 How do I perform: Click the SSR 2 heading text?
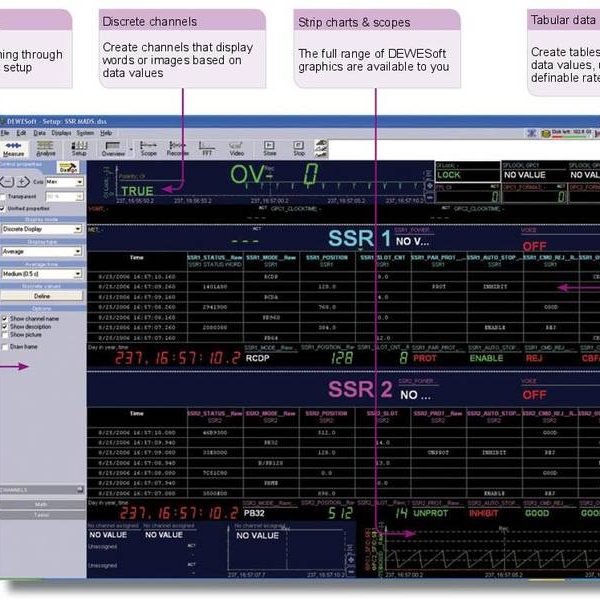click(360, 389)
